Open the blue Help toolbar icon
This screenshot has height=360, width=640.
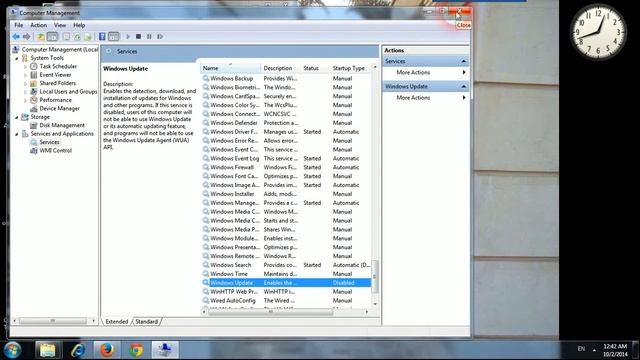point(102,37)
